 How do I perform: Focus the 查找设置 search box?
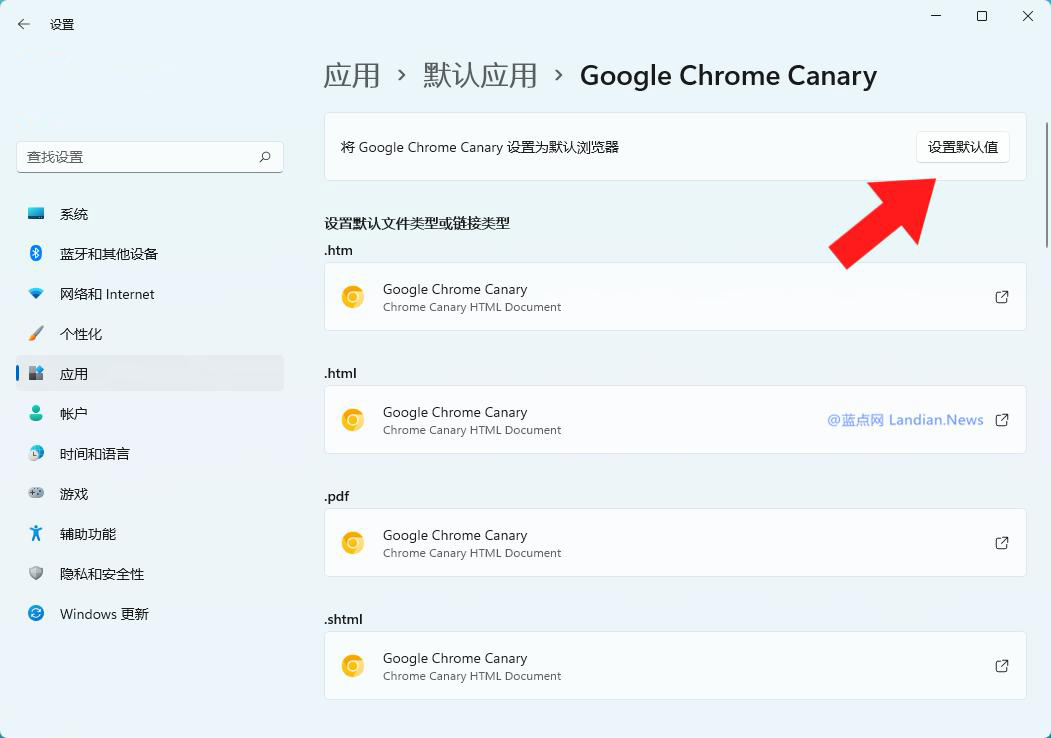pyautogui.click(x=149, y=157)
